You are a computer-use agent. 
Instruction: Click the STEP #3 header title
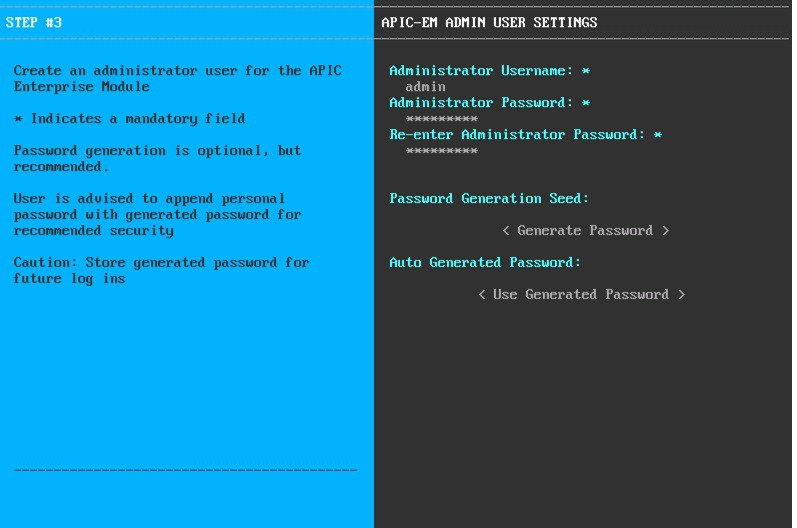point(34,22)
